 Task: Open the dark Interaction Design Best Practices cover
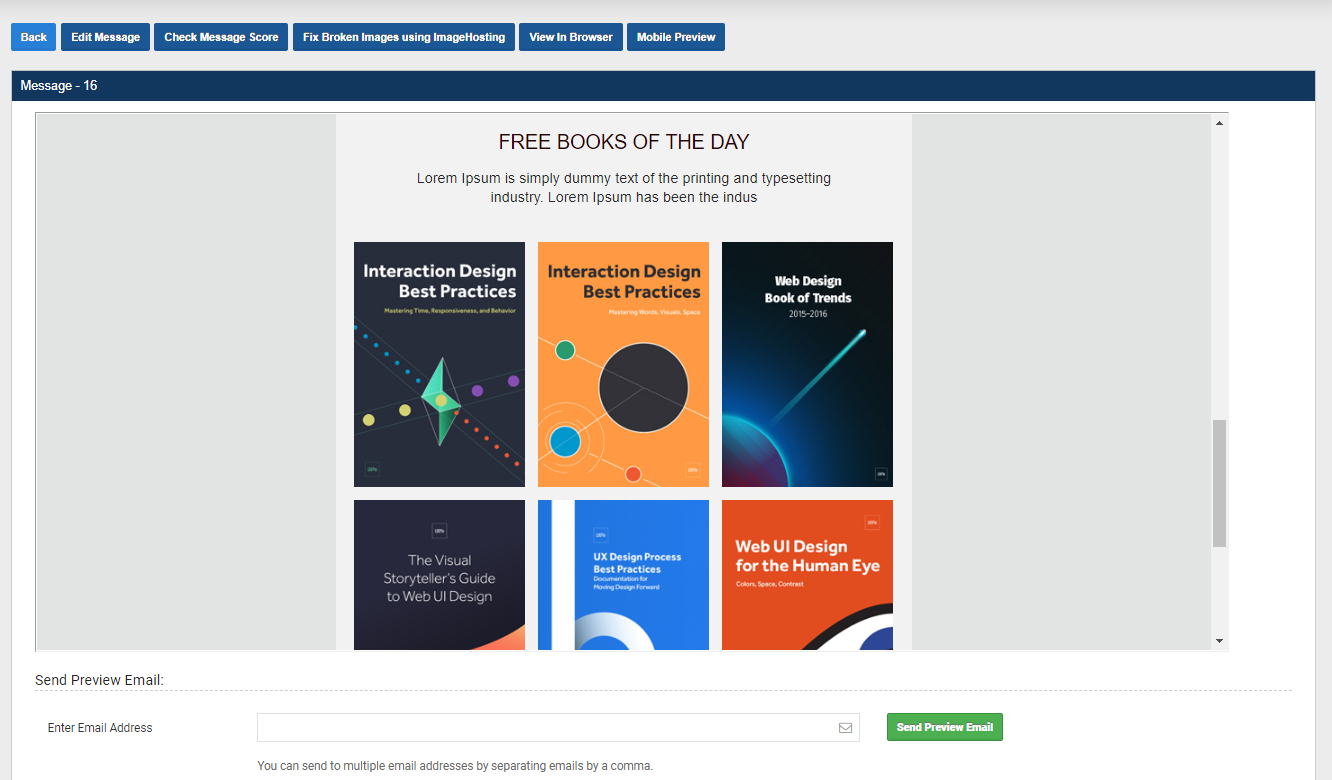tap(439, 364)
